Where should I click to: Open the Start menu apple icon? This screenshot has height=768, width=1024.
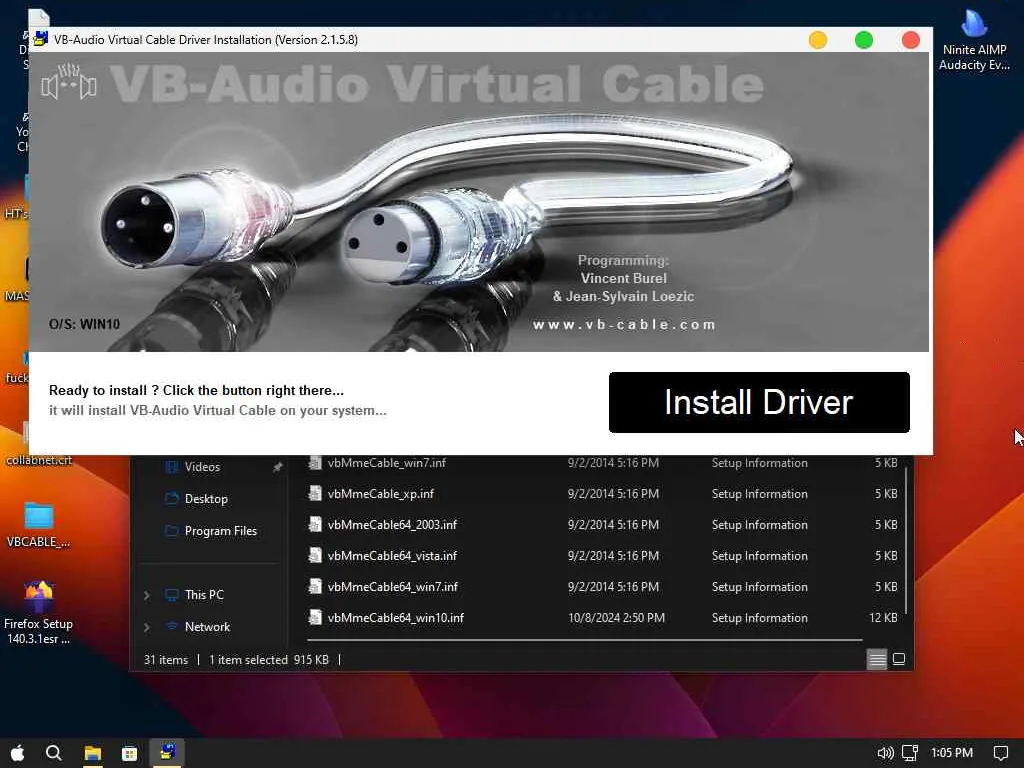[x=18, y=753]
